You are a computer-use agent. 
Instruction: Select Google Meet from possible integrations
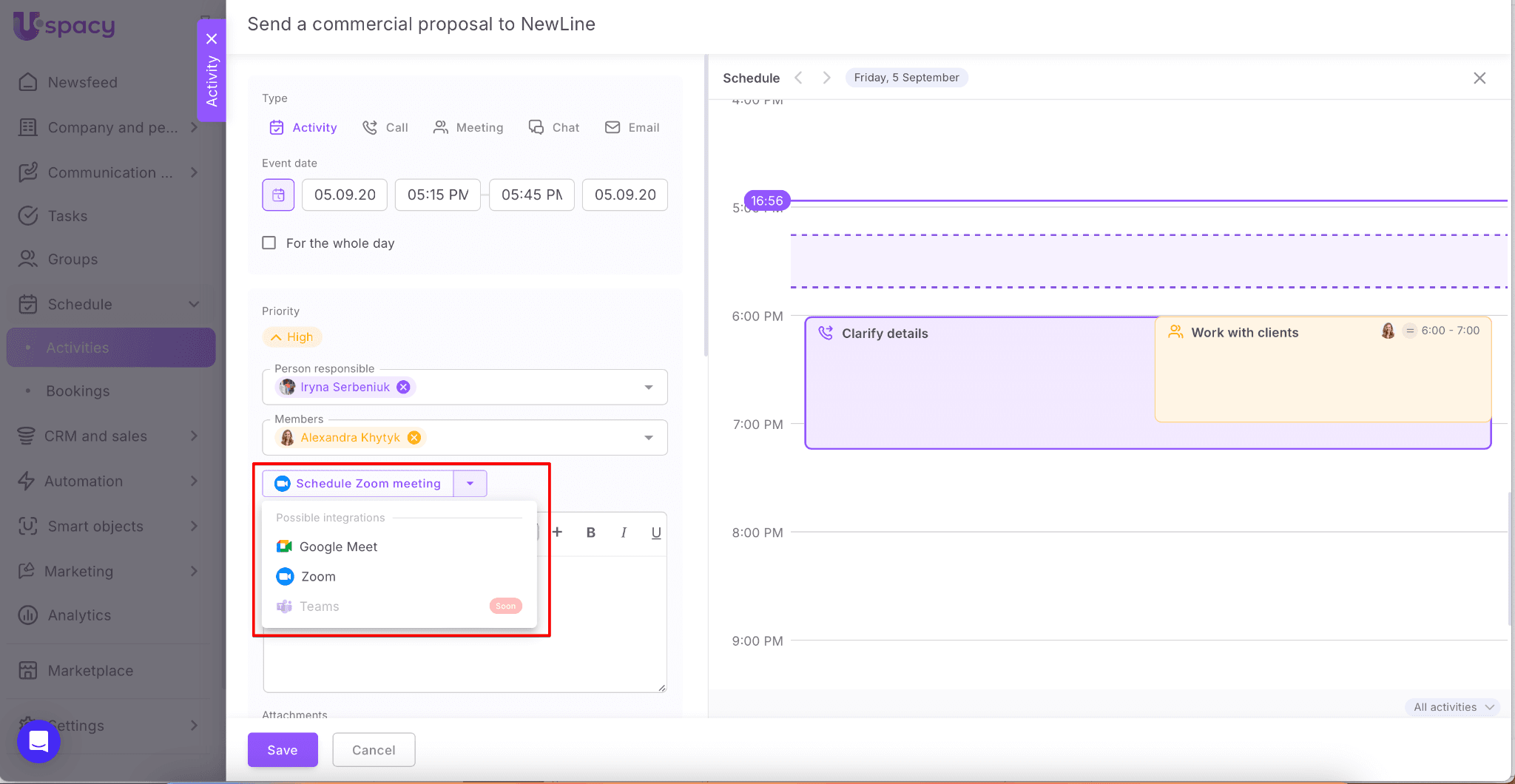(338, 547)
